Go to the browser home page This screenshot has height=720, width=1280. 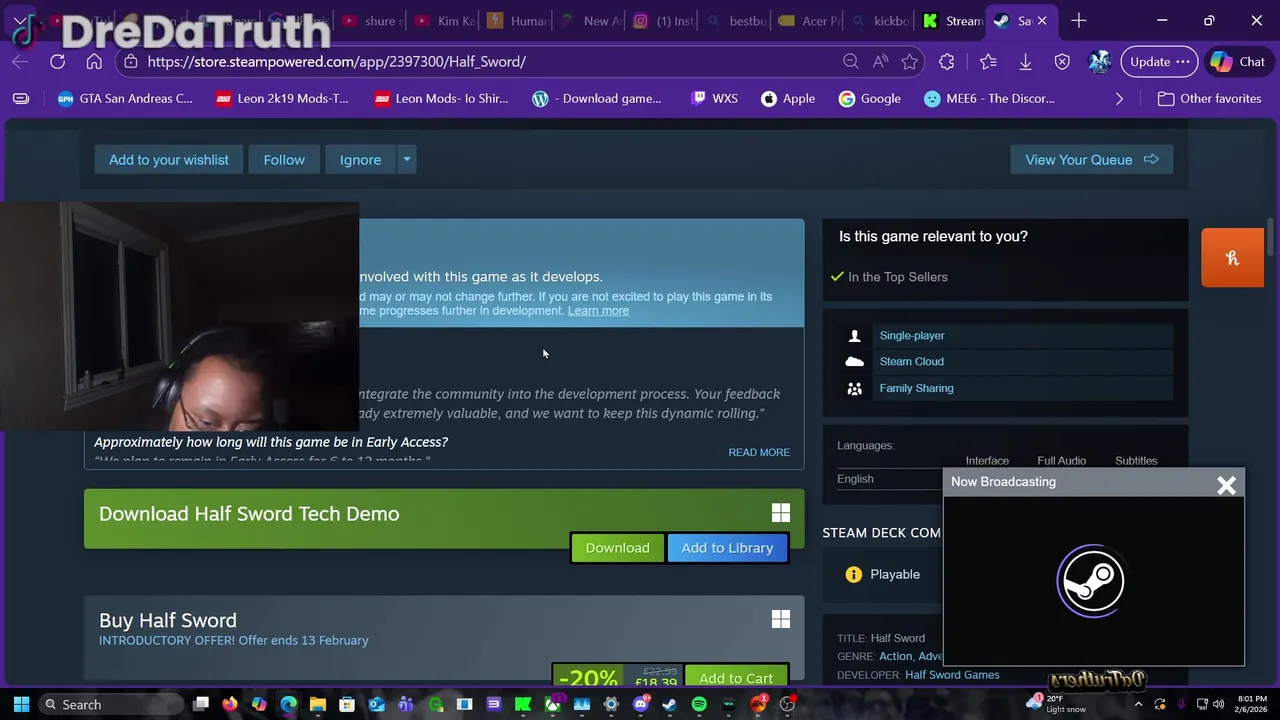94,62
